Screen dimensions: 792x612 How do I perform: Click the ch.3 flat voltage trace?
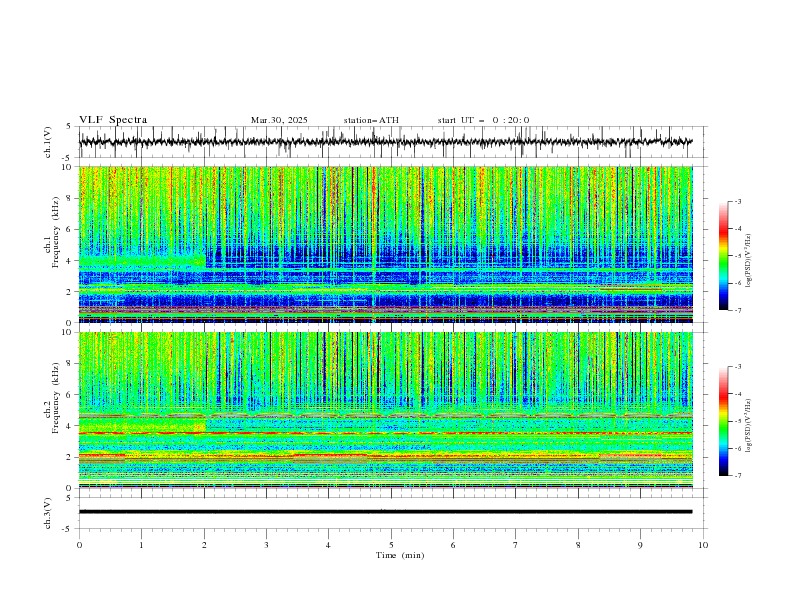(x=385, y=512)
